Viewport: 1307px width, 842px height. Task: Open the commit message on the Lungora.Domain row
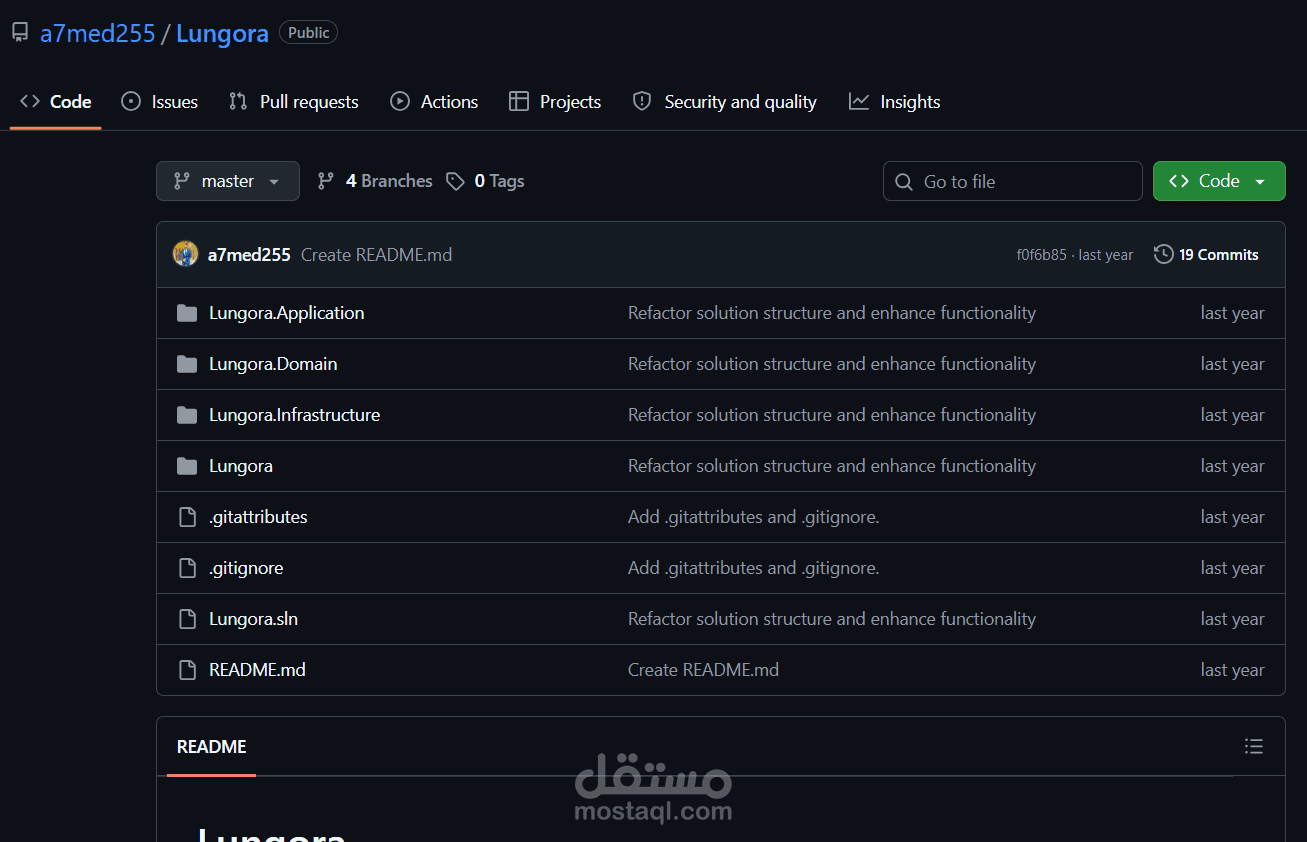[x=832, y=364]
